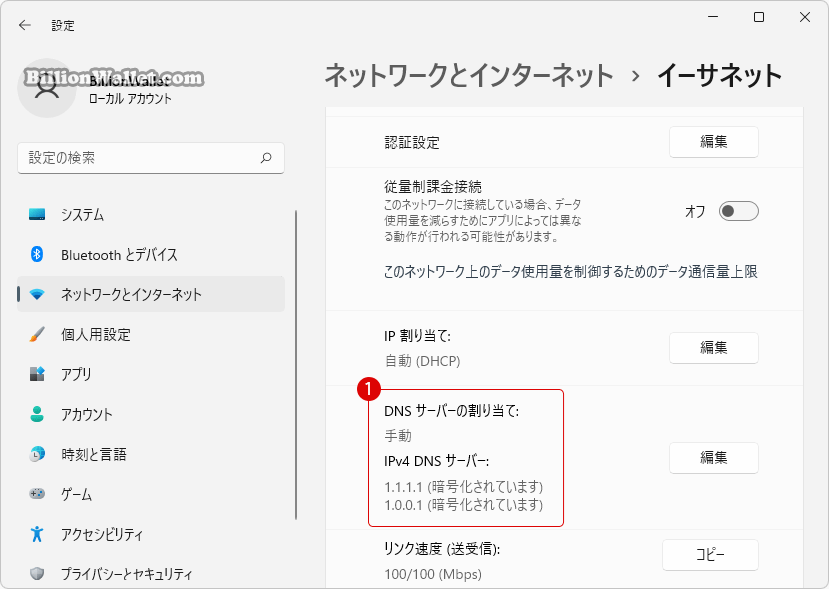
Task: Select the アプリ icon
Action: click(x=37, y=374)
